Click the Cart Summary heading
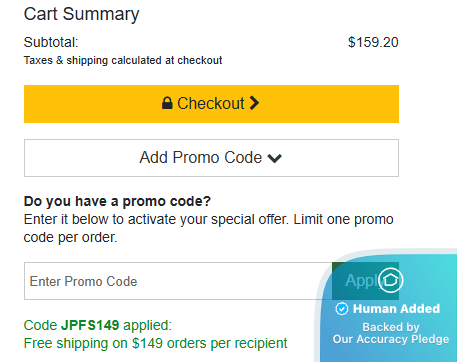Viewport: 457px width, 362px height. 81,14
